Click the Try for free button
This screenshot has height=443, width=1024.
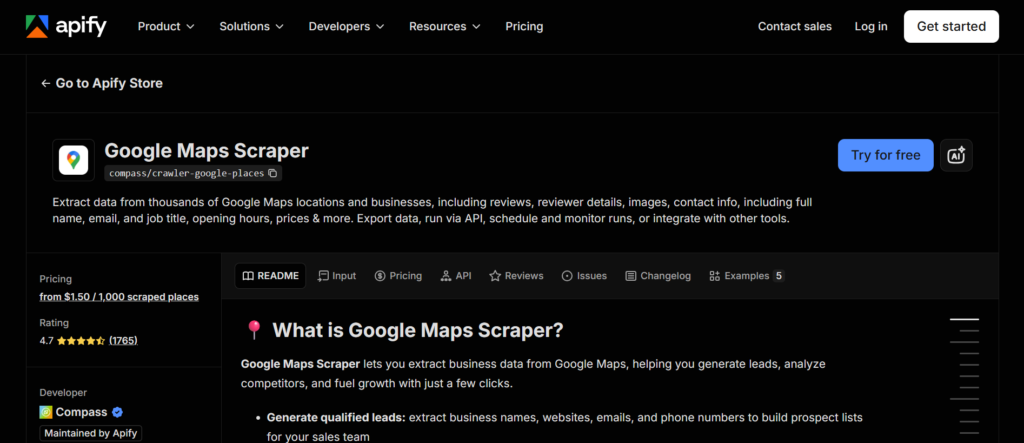point(886,156)
